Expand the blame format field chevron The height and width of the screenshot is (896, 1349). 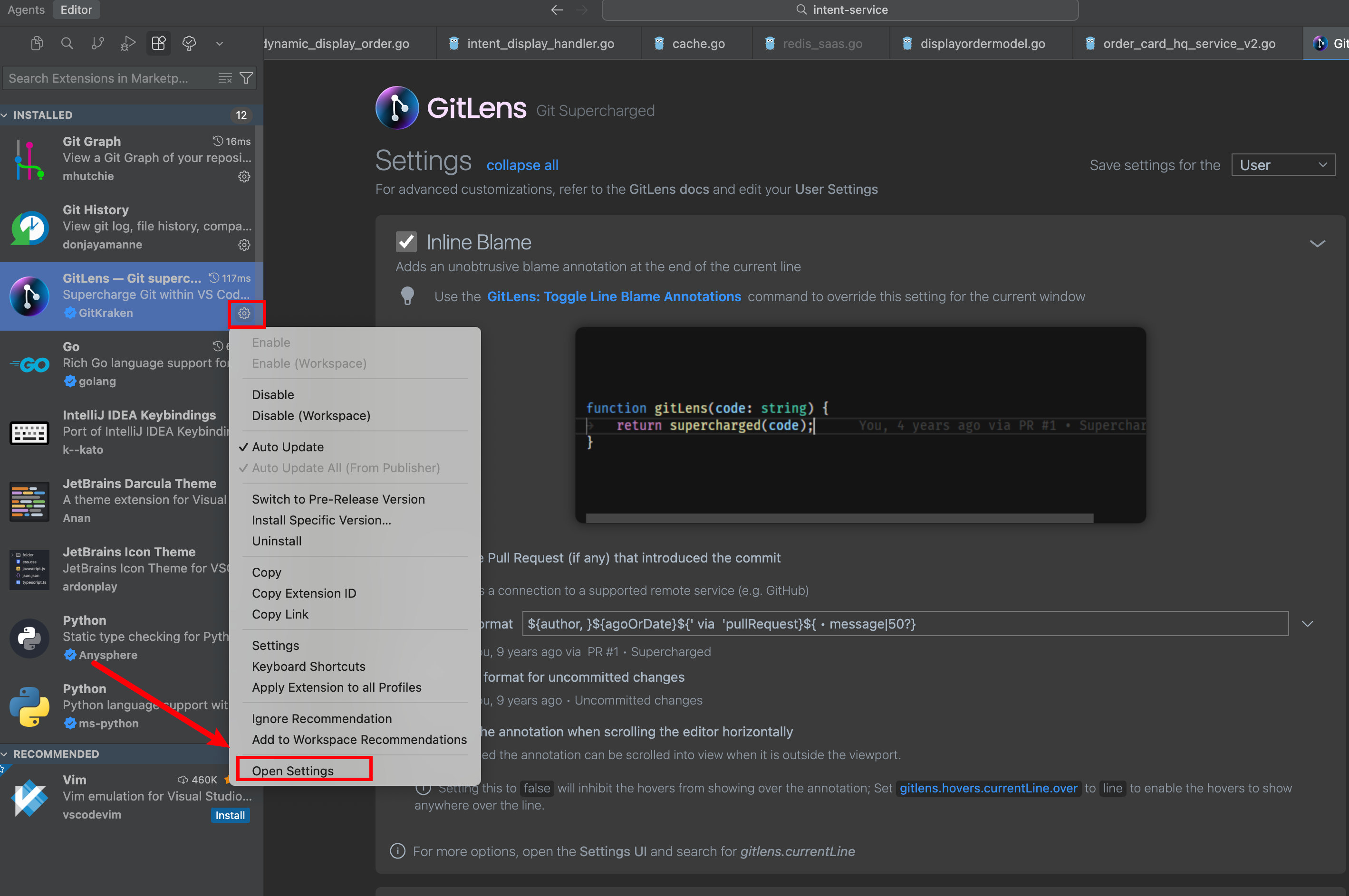[1307, 623]
